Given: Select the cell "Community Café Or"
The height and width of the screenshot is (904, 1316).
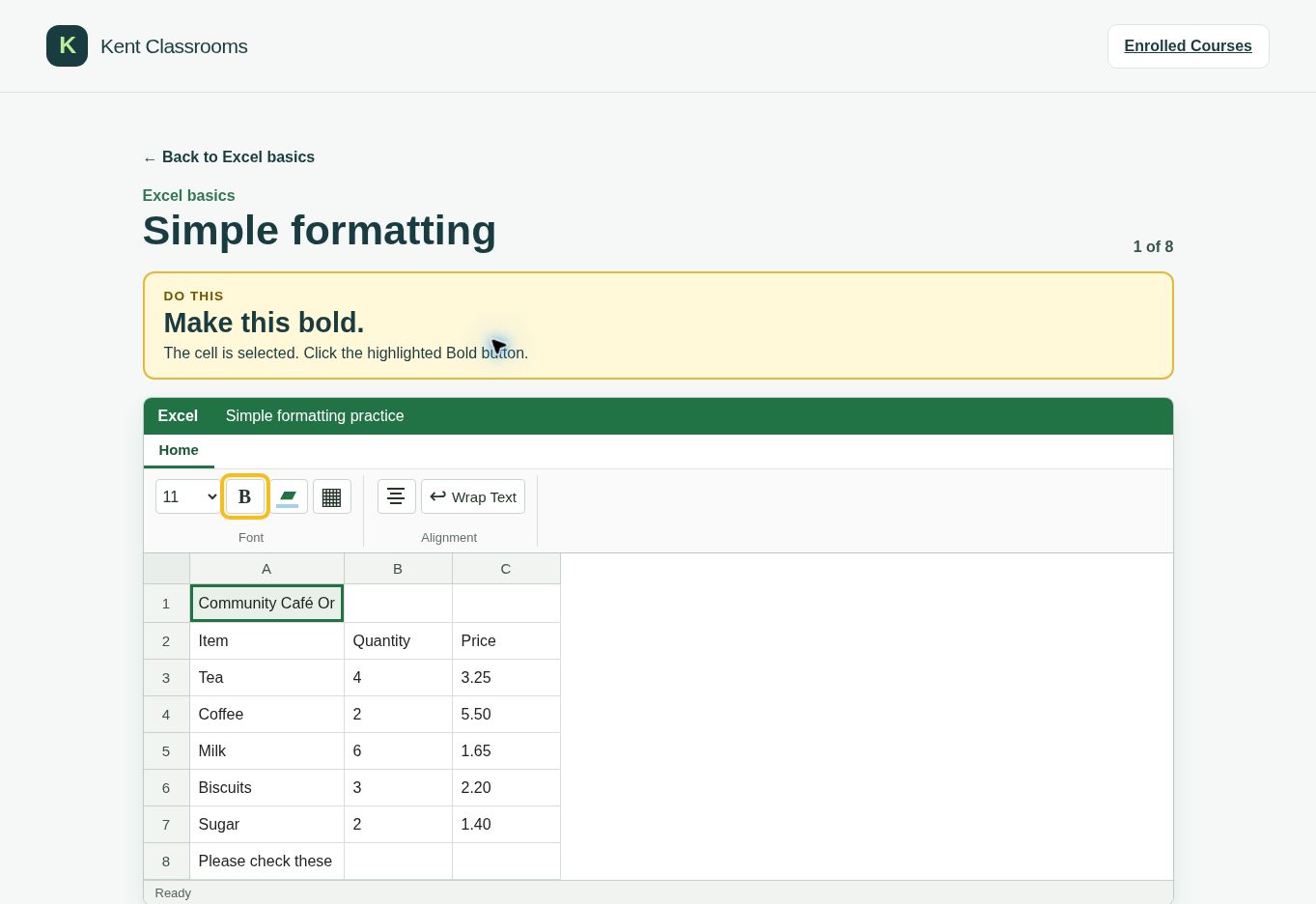Looking at the screenshot, I should pos(266,604).
